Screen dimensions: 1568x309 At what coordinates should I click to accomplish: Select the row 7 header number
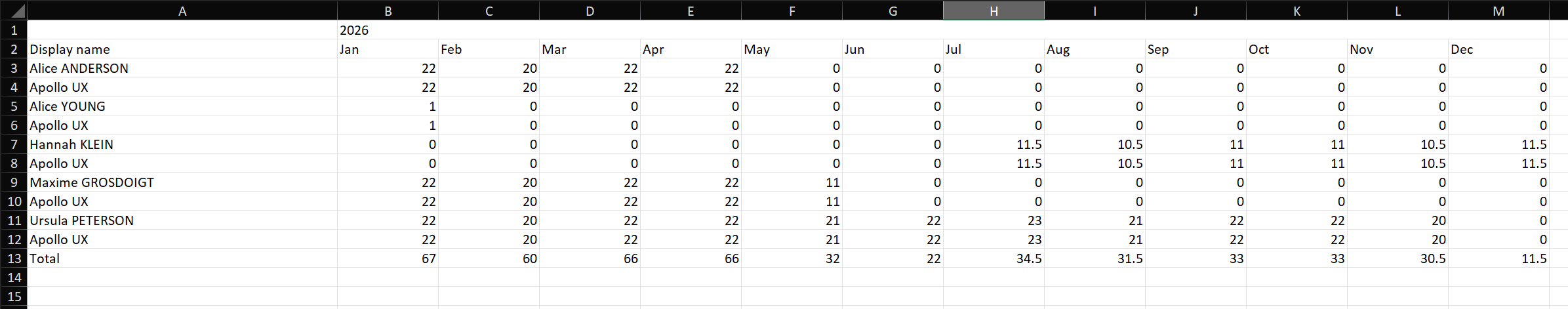pos(14,144)
